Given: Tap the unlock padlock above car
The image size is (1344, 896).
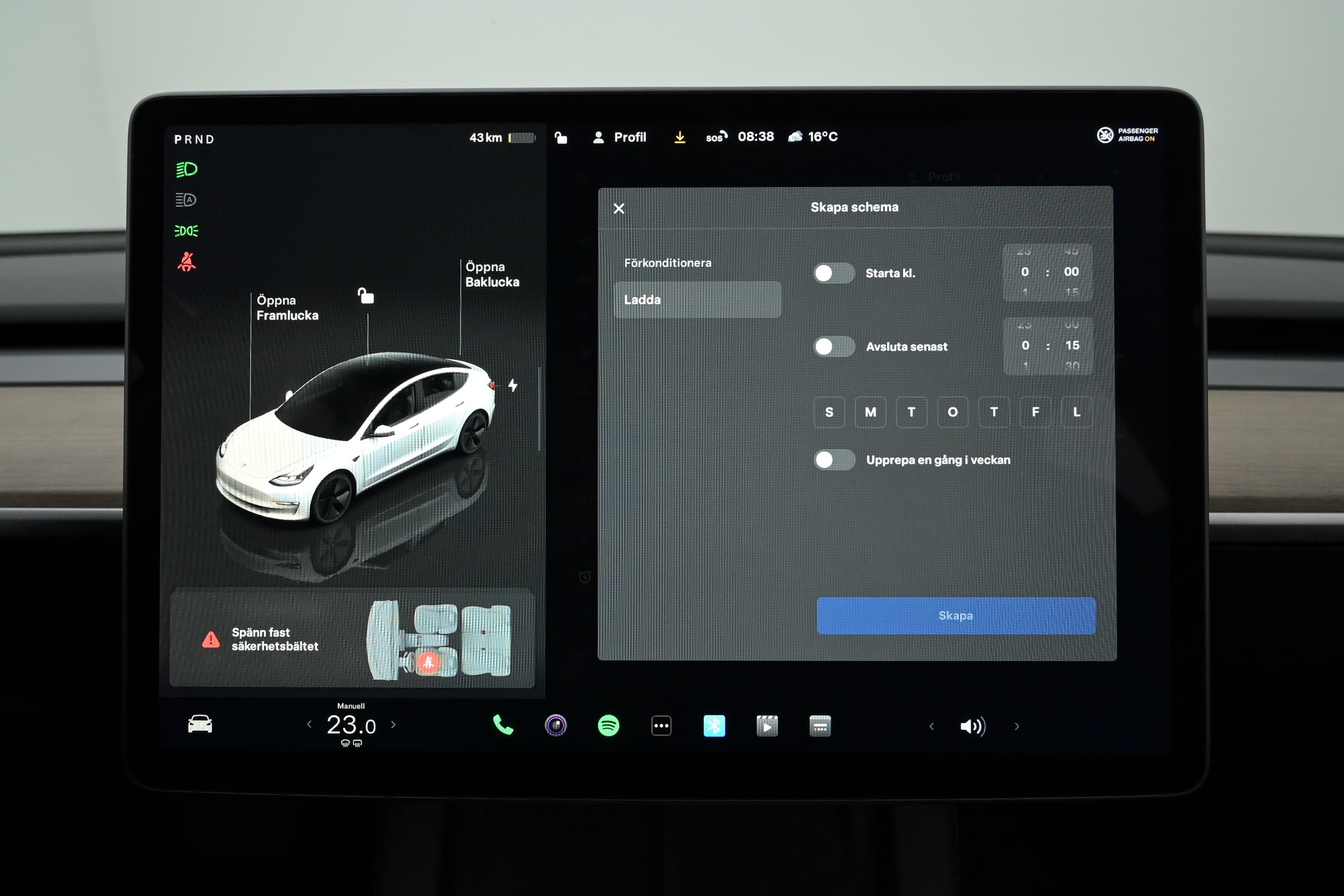Looking at the screenshot, I should click(366, 296).
